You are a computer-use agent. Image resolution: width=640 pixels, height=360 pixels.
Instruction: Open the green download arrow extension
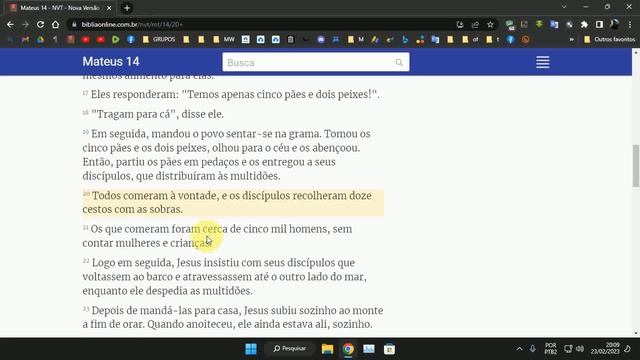pos(539,24)
